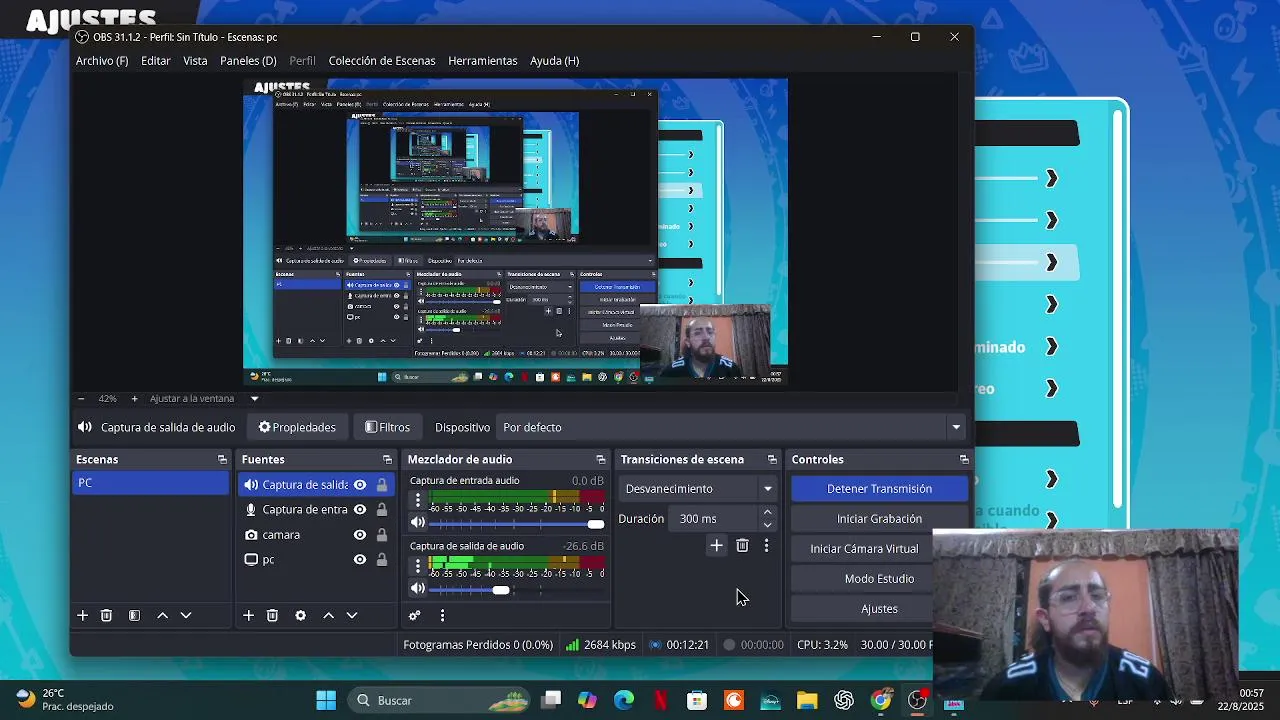Open Desvanecimiento transition dropdown
1280x720 pixels.
pyautogui.click(x=699, y=489)
